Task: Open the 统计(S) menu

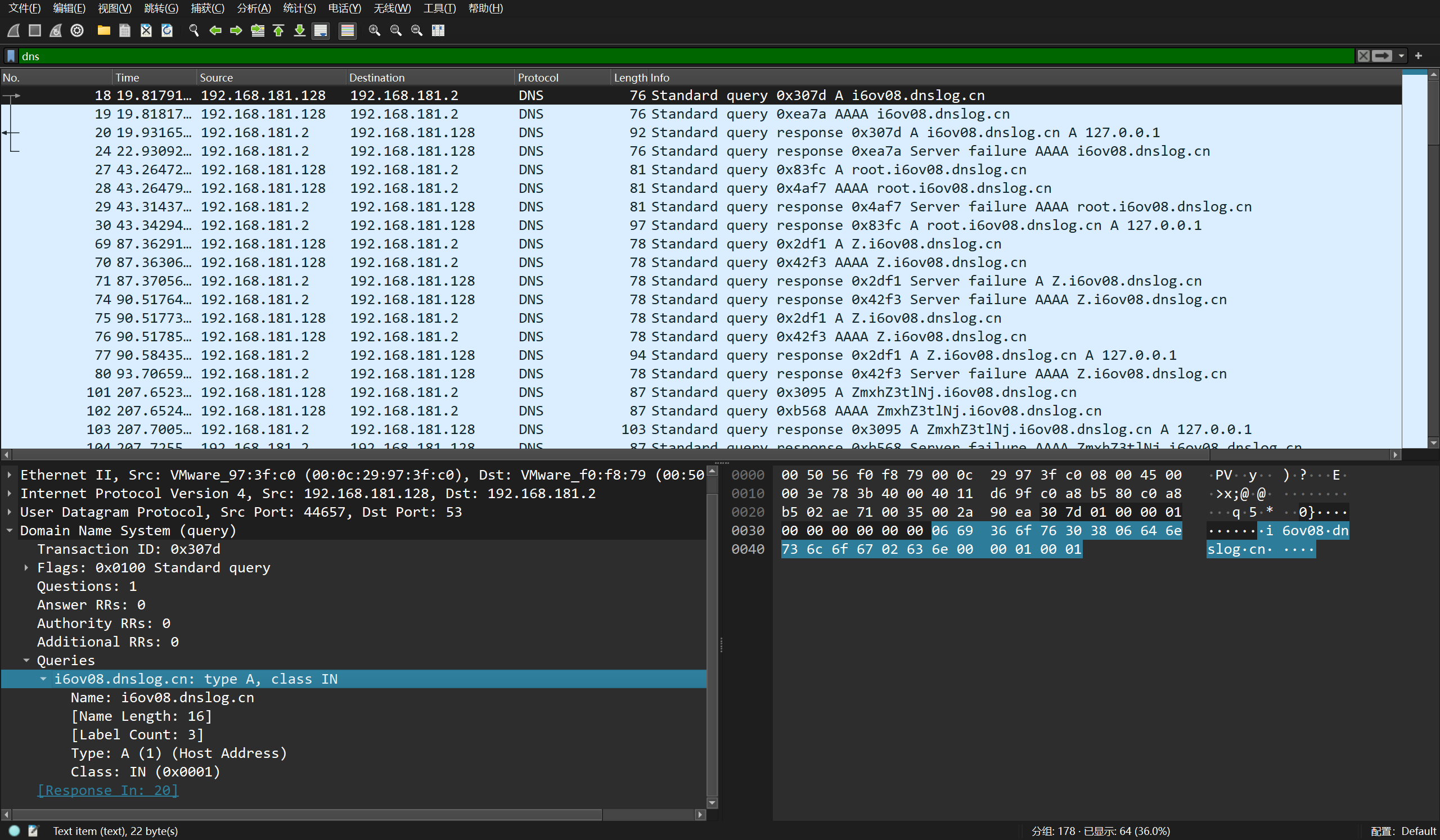Action: pos(299,8)
